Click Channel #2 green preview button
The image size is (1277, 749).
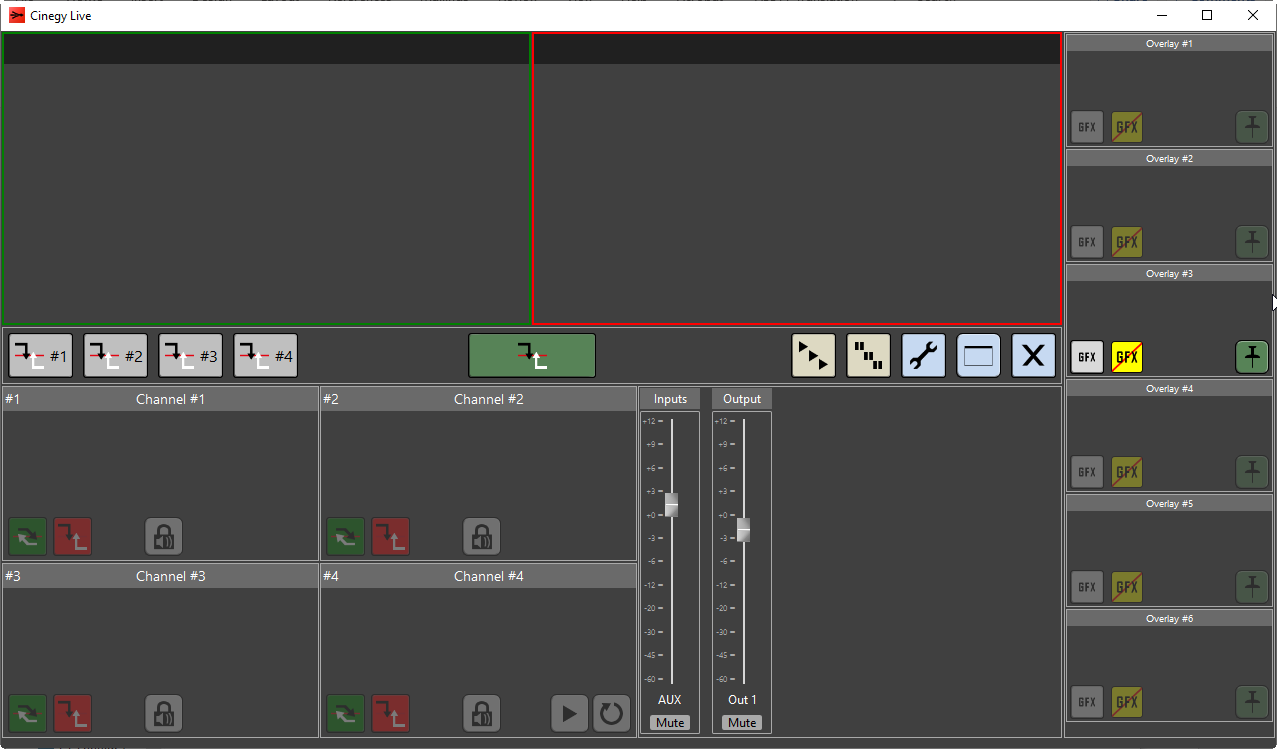point(346,537)
